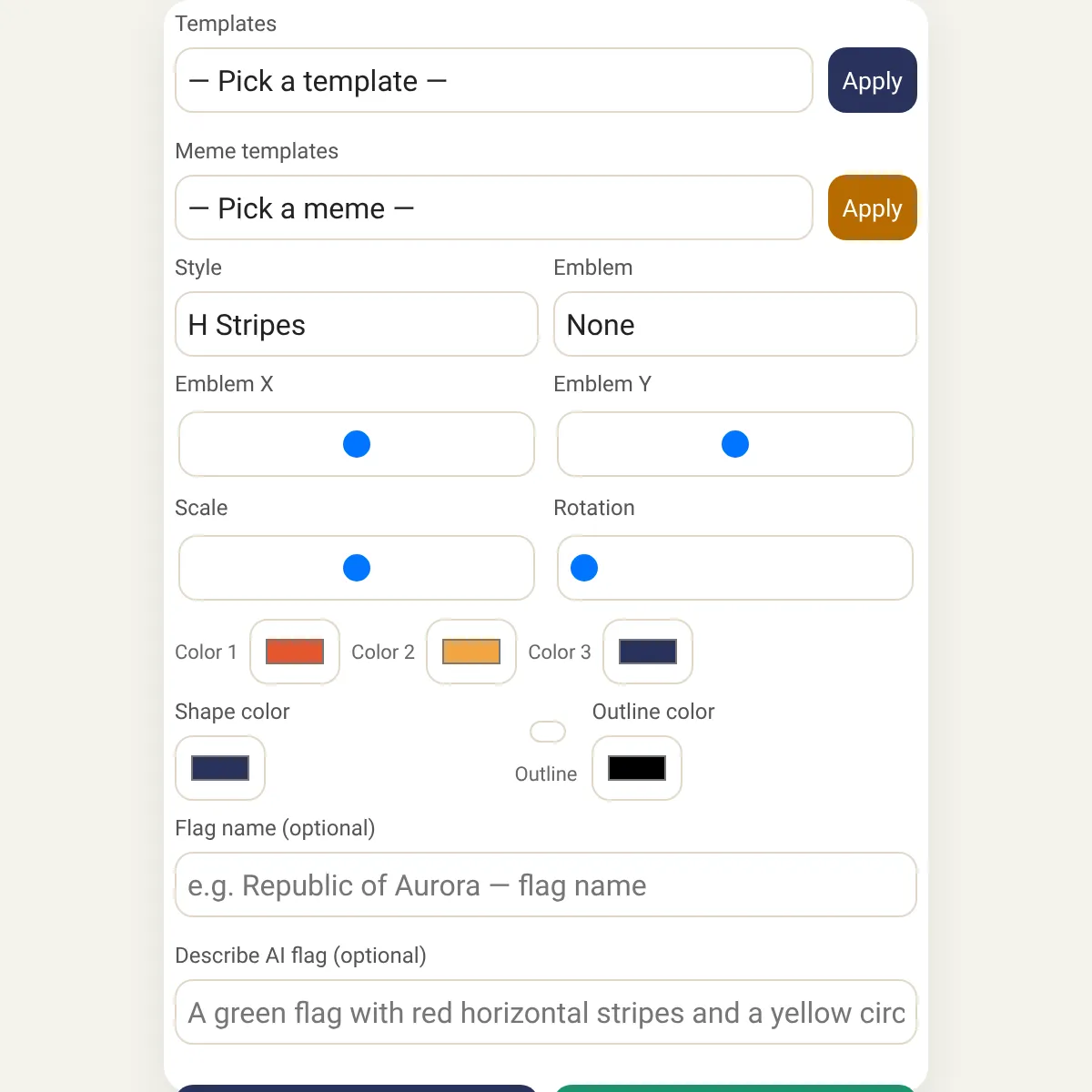
Task: Open the Color 2 yellow-orange swatch
Action: 471,652
